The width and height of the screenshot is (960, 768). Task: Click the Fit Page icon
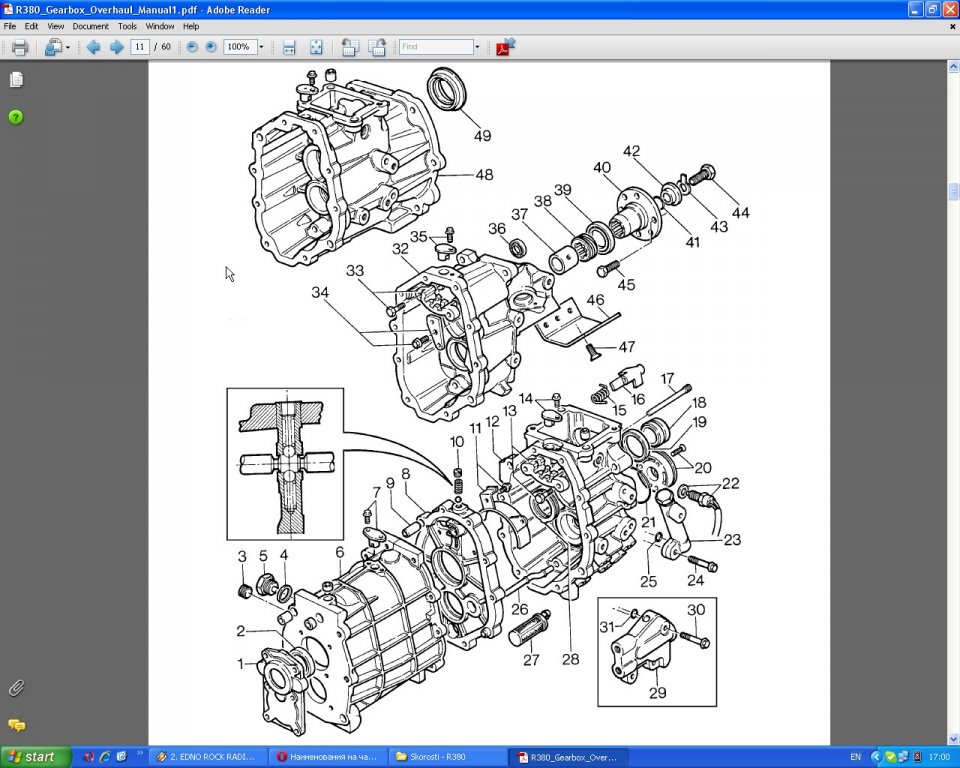tap(316, 47)
